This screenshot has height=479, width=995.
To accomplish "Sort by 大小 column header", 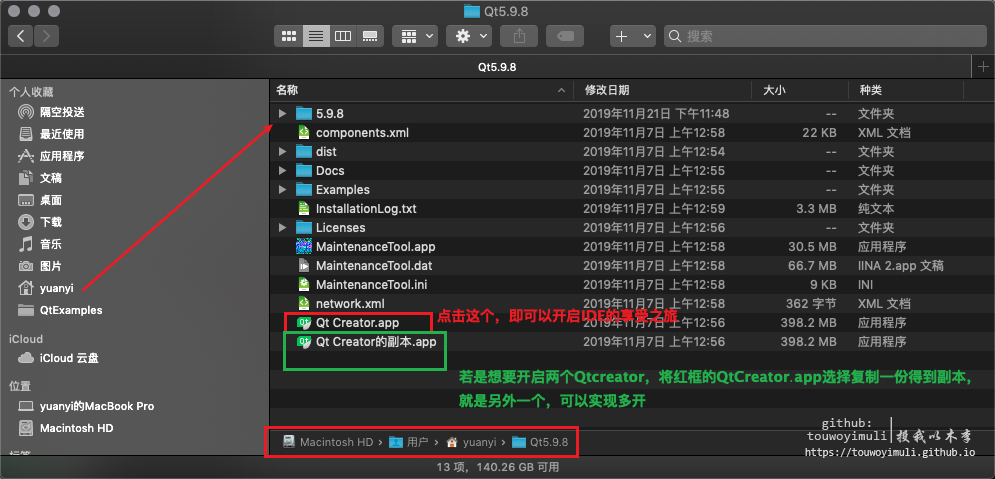I will click(800, 91).
